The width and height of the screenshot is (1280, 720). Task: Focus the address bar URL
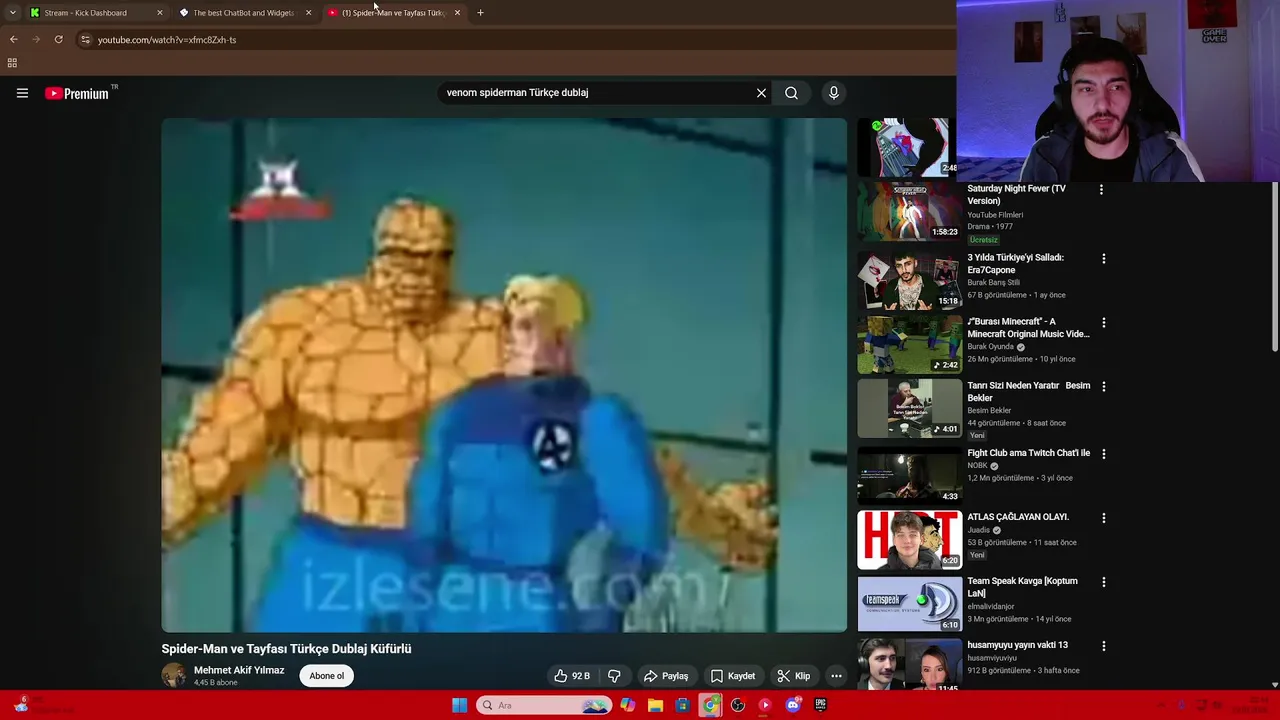tap(167, 40)
